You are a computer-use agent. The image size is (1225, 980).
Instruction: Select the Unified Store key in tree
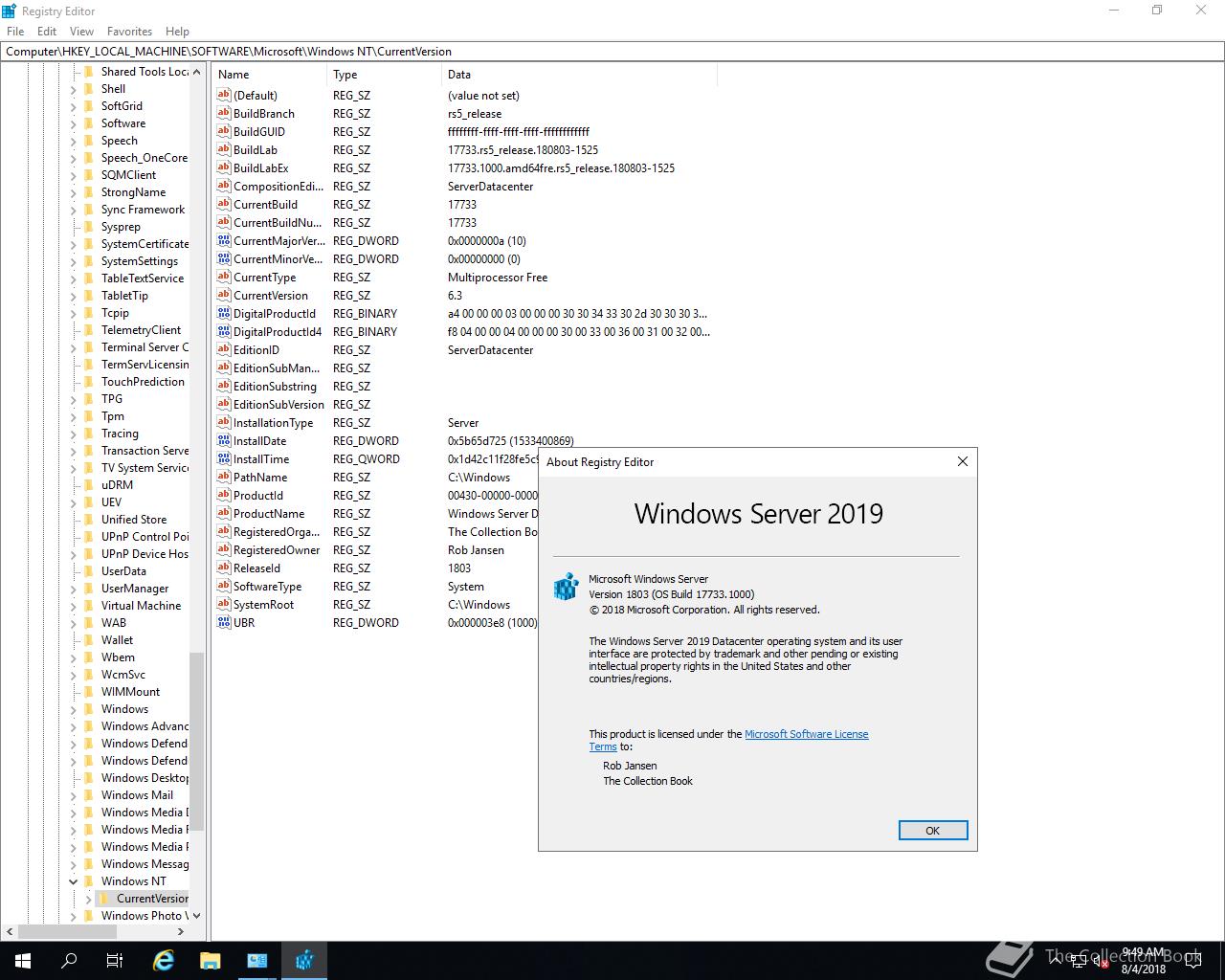coord(134,520)
